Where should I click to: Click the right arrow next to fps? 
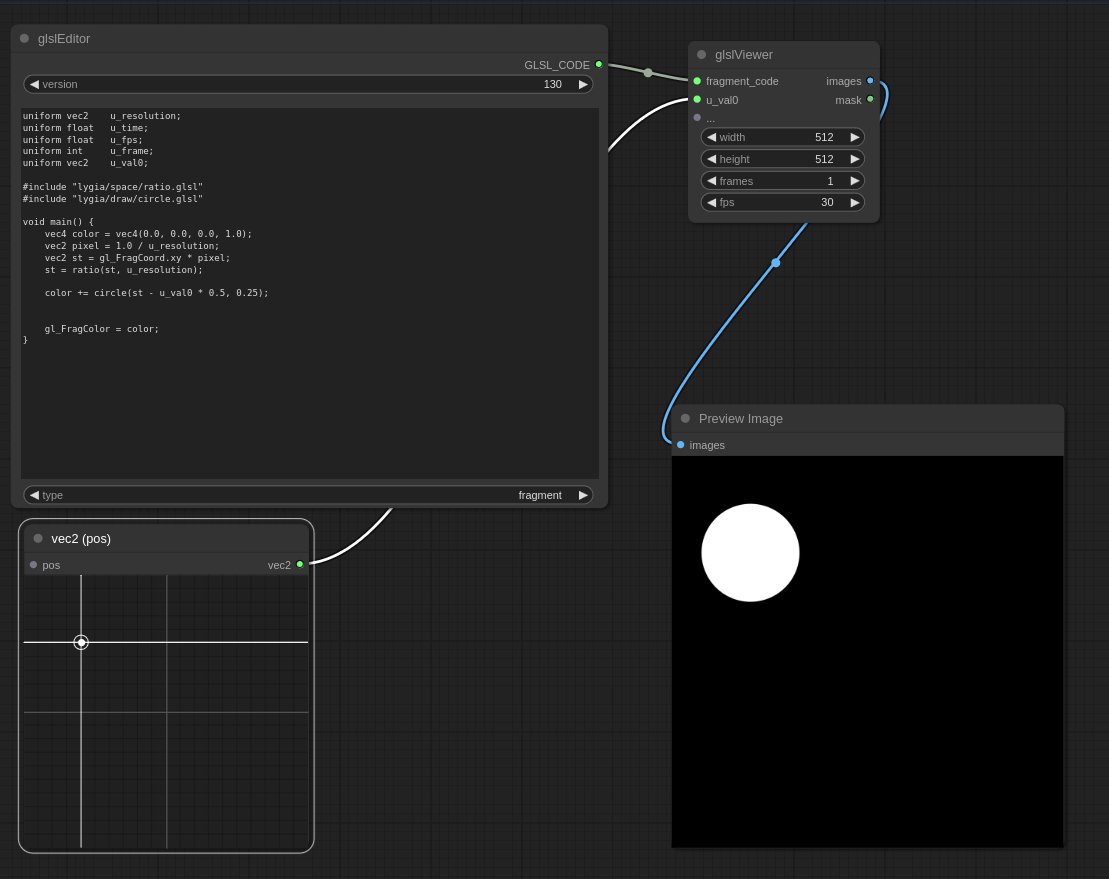point(854,202)
